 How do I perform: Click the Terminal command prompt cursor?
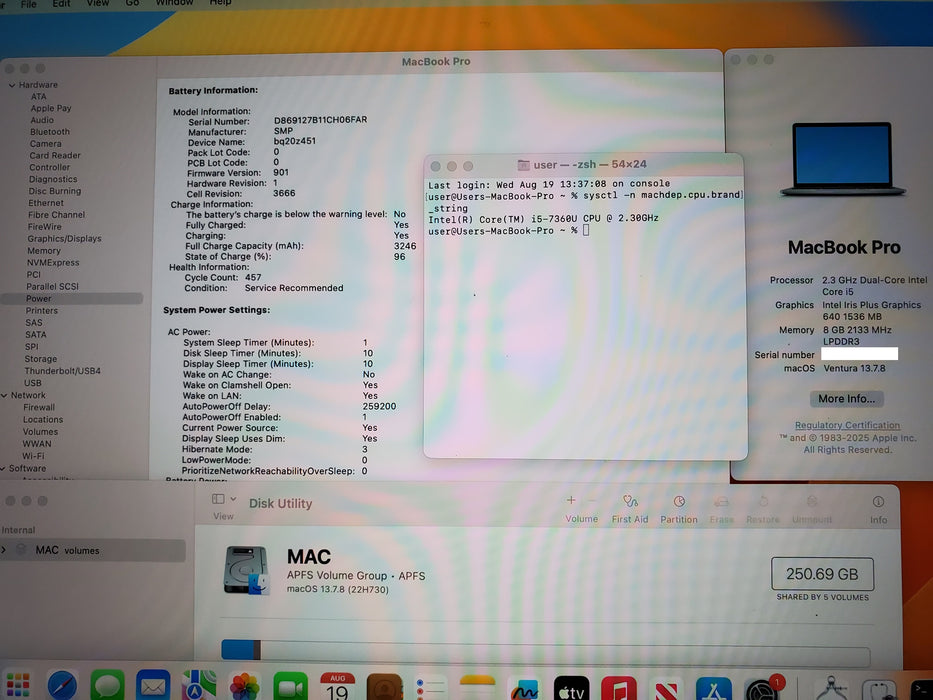click(x=586, y=230)
